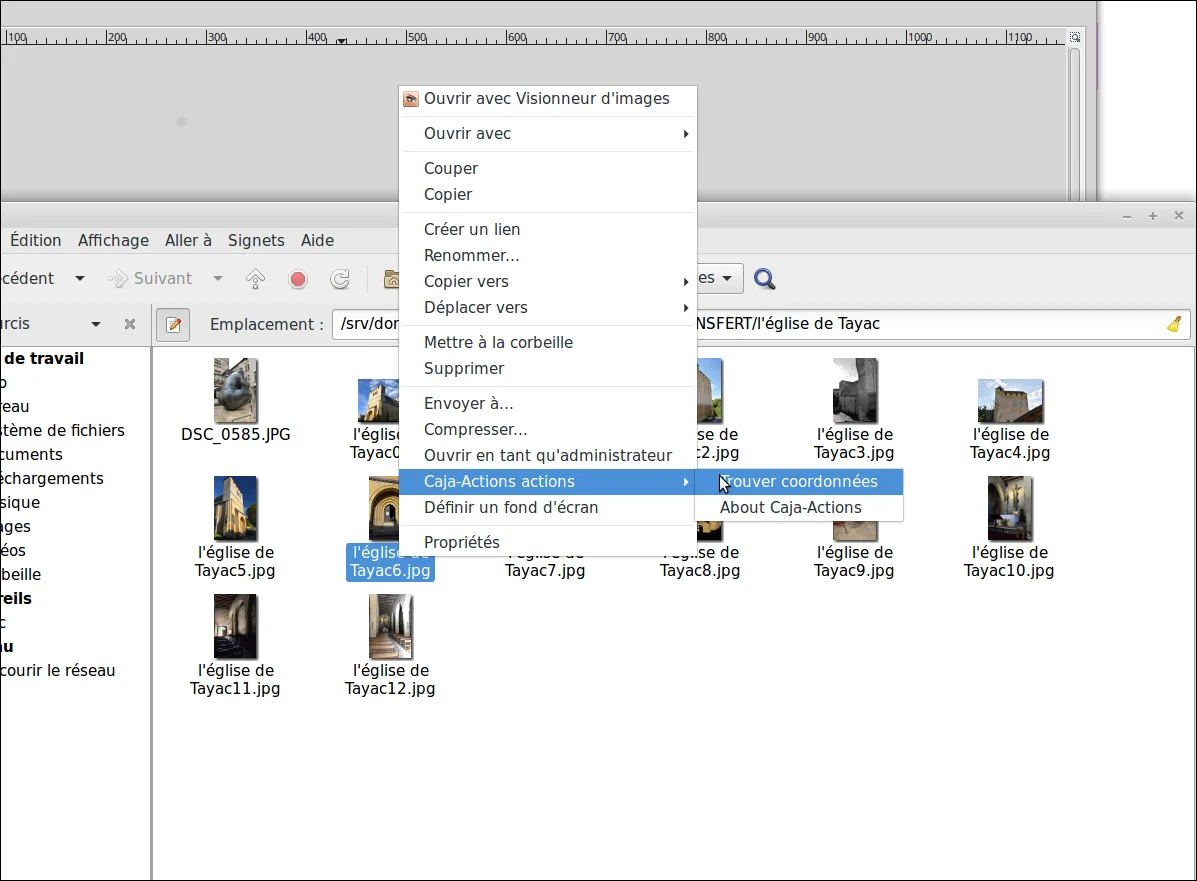Close the side pane with X

coord(130,324)
